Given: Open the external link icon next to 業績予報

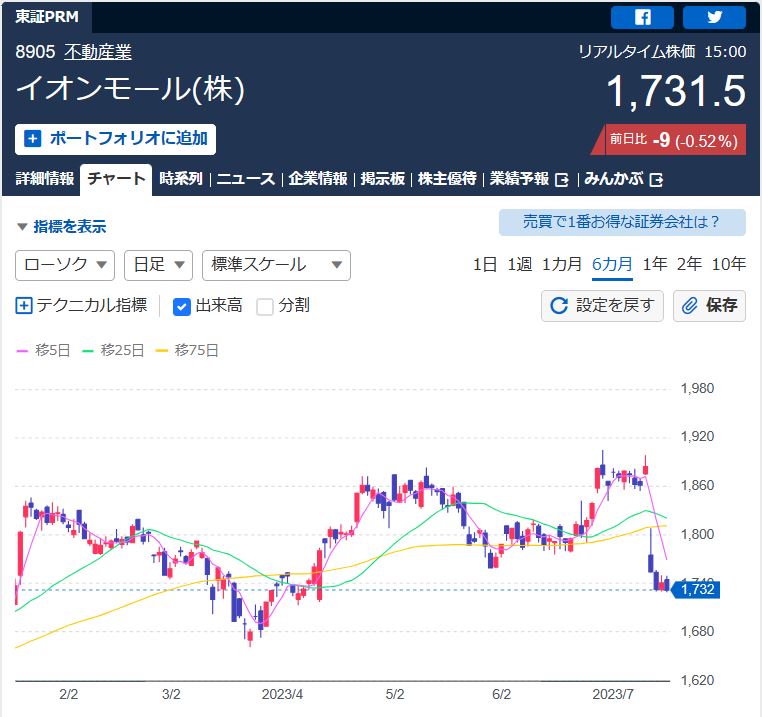Looking at the screenshot, I should pos(562,180).
